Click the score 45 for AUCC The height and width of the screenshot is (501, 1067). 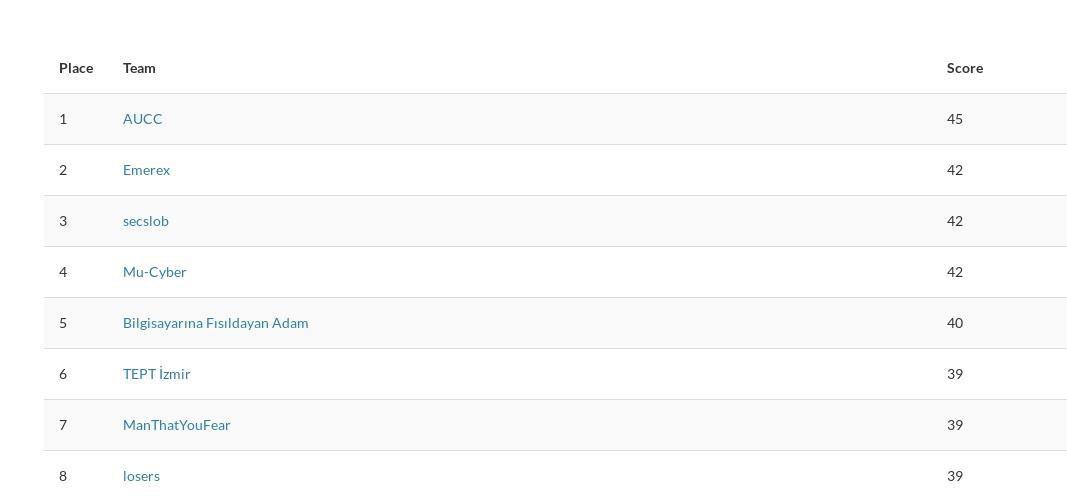click(955, 119)
